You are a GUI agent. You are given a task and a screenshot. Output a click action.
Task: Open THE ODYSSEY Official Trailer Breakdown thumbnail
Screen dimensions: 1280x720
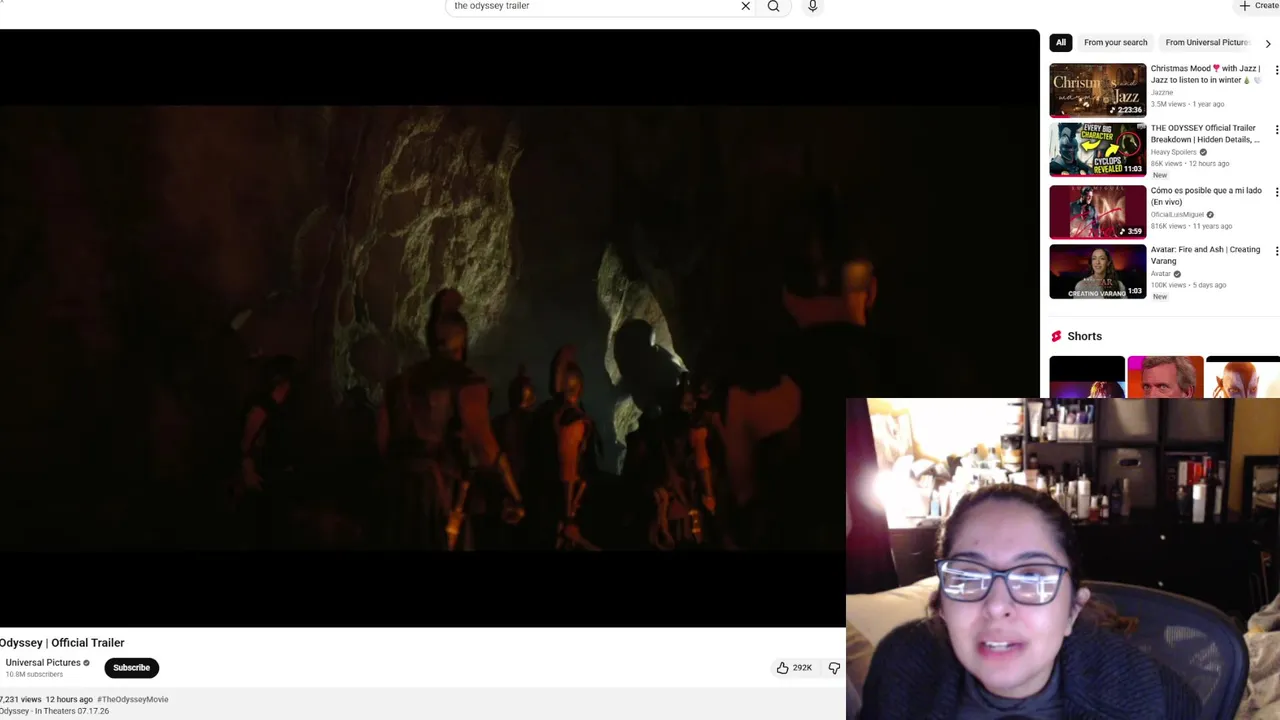click(x=1097, y=149)
